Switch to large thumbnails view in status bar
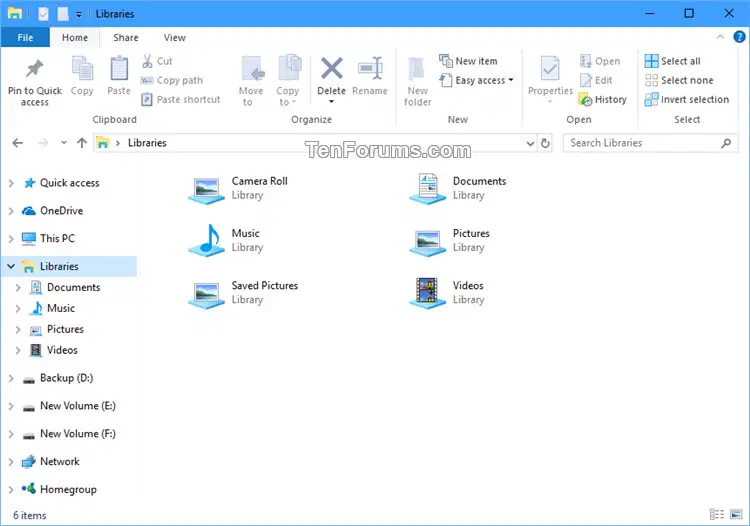Image resolution: width=750 pixels, height=526 pixels. coord(737,515)
